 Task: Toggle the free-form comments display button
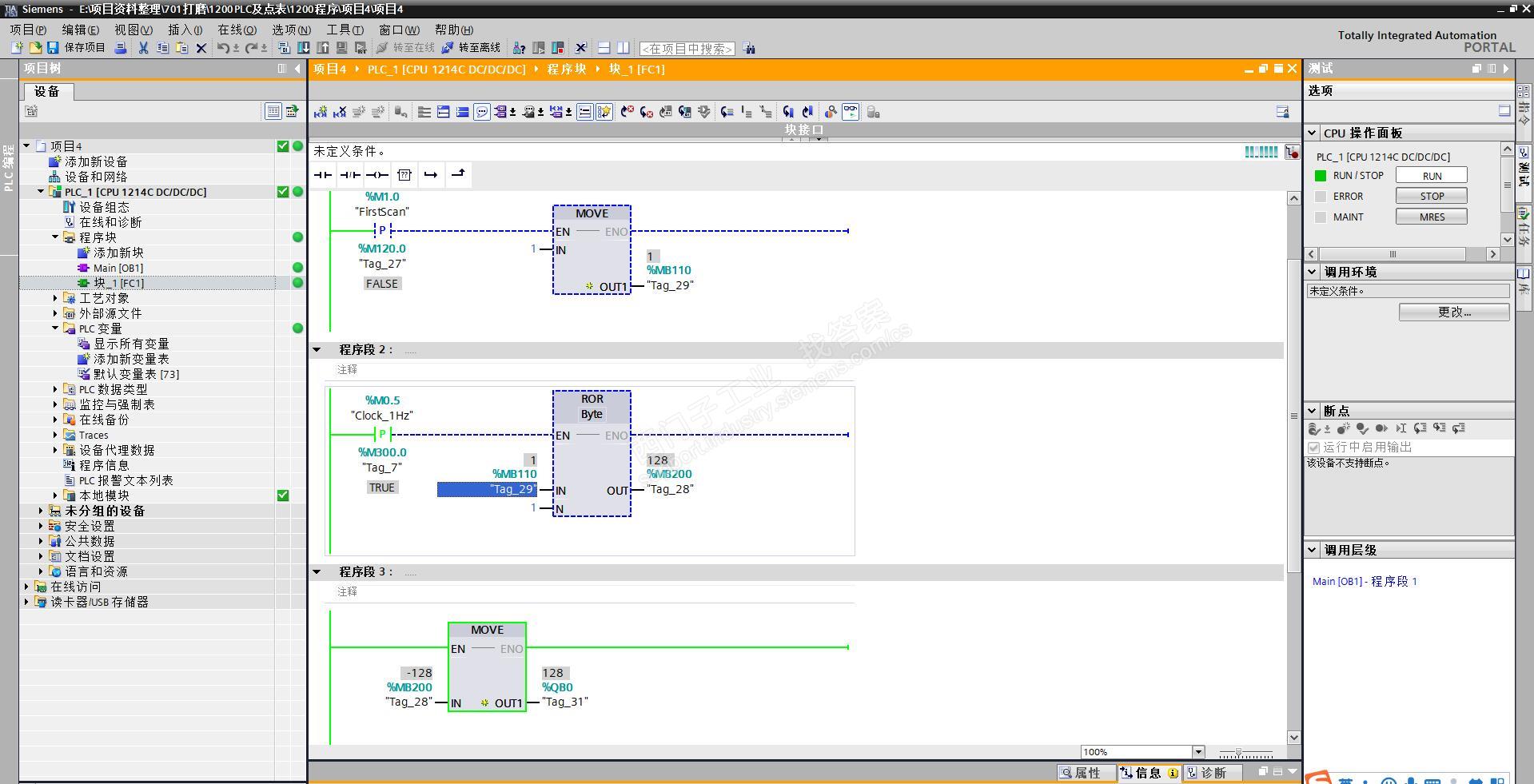pos(482,112)
